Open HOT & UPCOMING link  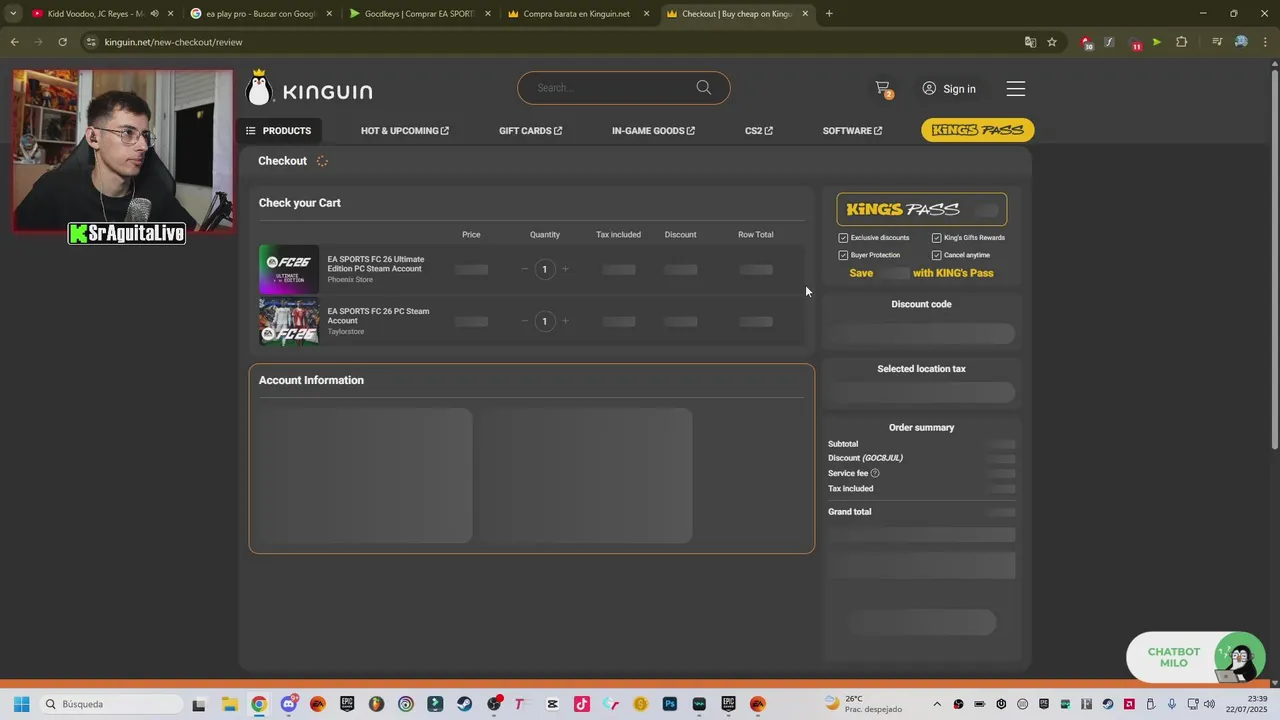point(405,131)
